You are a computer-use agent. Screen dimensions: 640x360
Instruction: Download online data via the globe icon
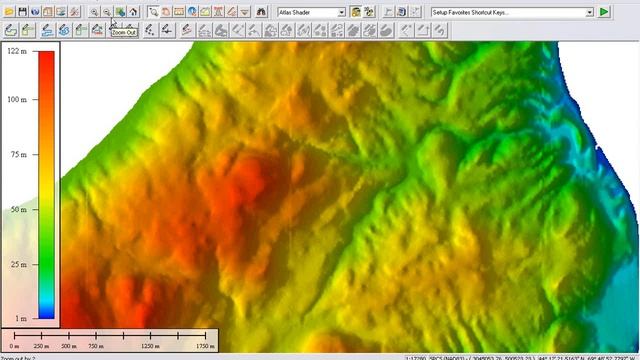coord(35,12)
